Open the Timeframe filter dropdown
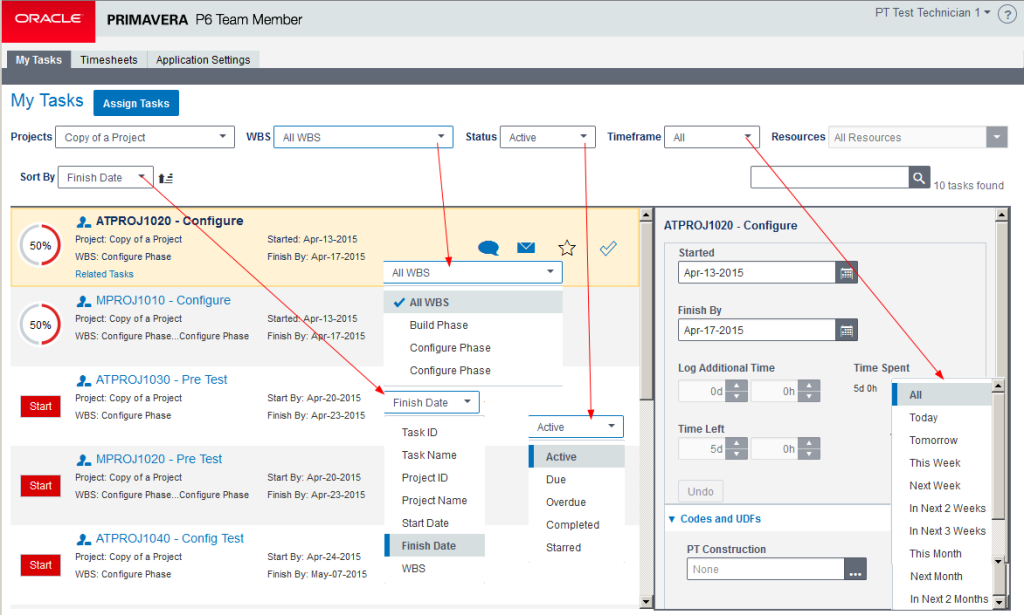 click(x=712, y=137)
